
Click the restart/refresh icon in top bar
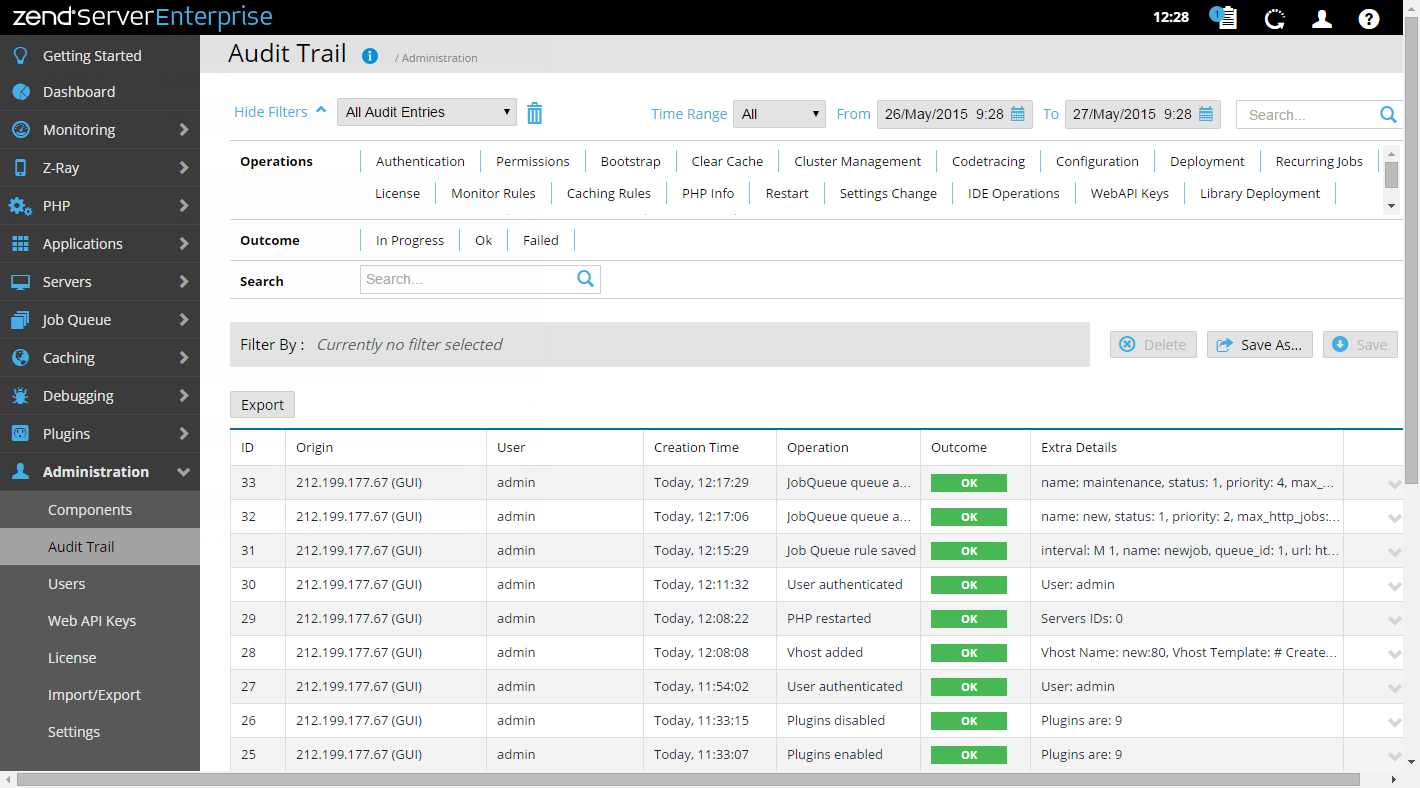[1274, 18]
